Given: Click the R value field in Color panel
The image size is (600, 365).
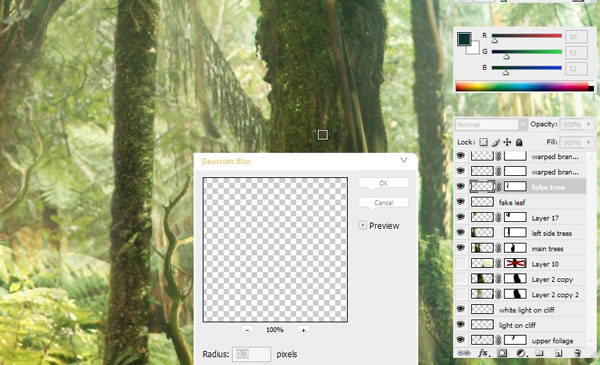Looking at the screenshot, I should click(576, 36).
